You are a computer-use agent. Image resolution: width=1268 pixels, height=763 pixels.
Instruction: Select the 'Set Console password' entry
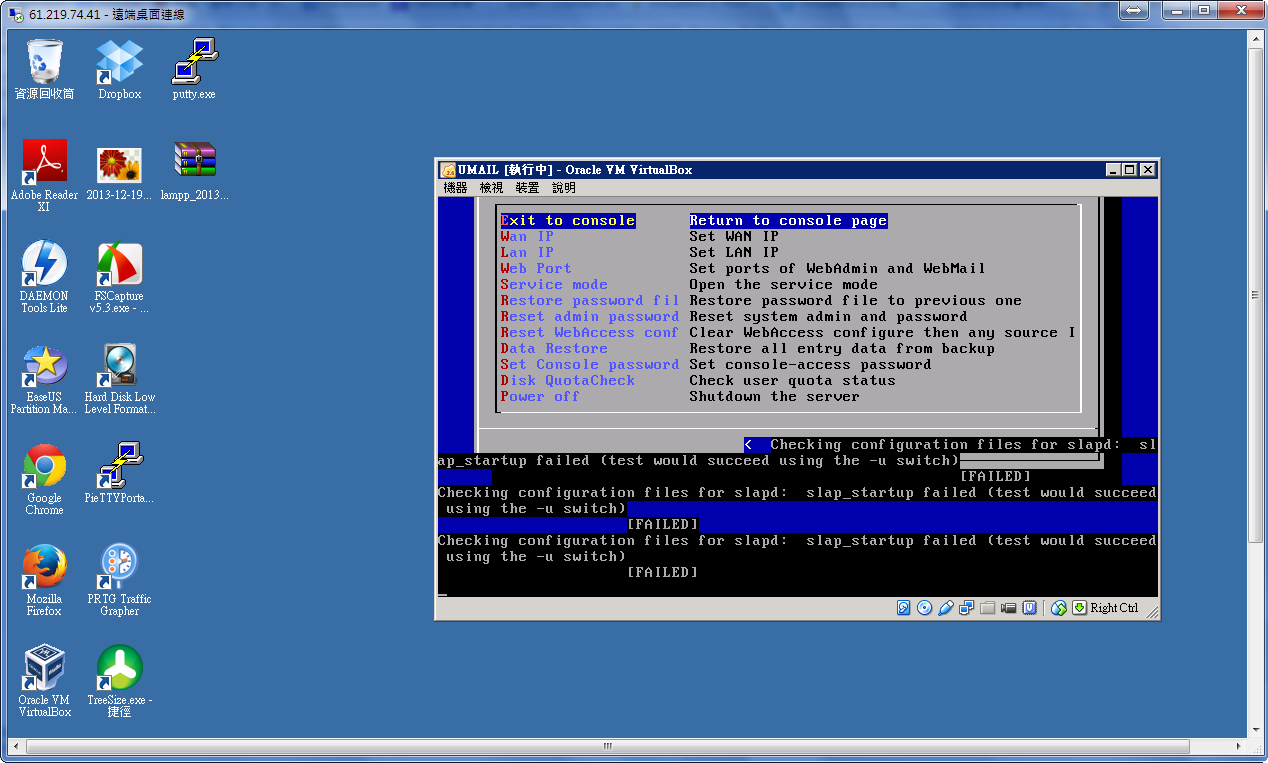[590, 365]
